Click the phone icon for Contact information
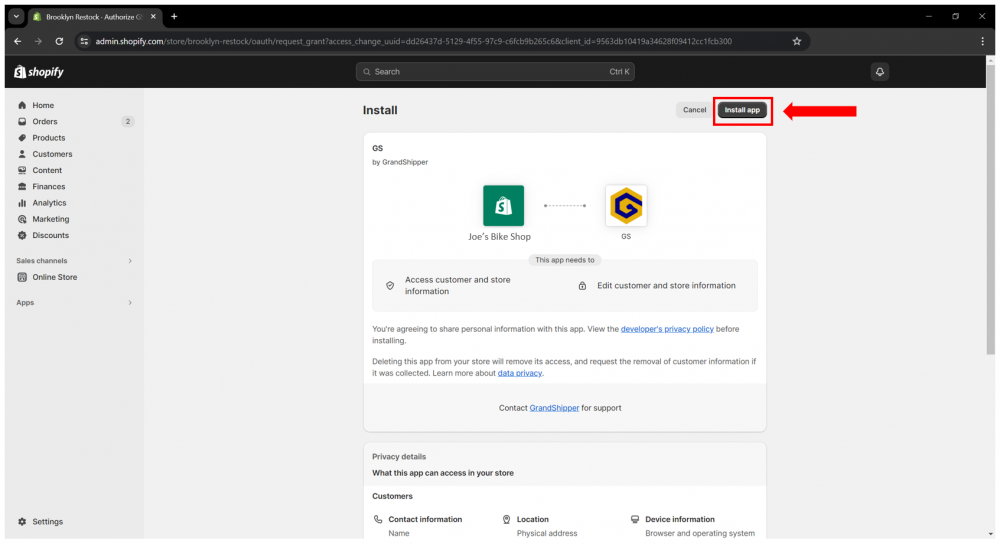The height and width of the screenshot is (544, 1000). coord(378,519)
